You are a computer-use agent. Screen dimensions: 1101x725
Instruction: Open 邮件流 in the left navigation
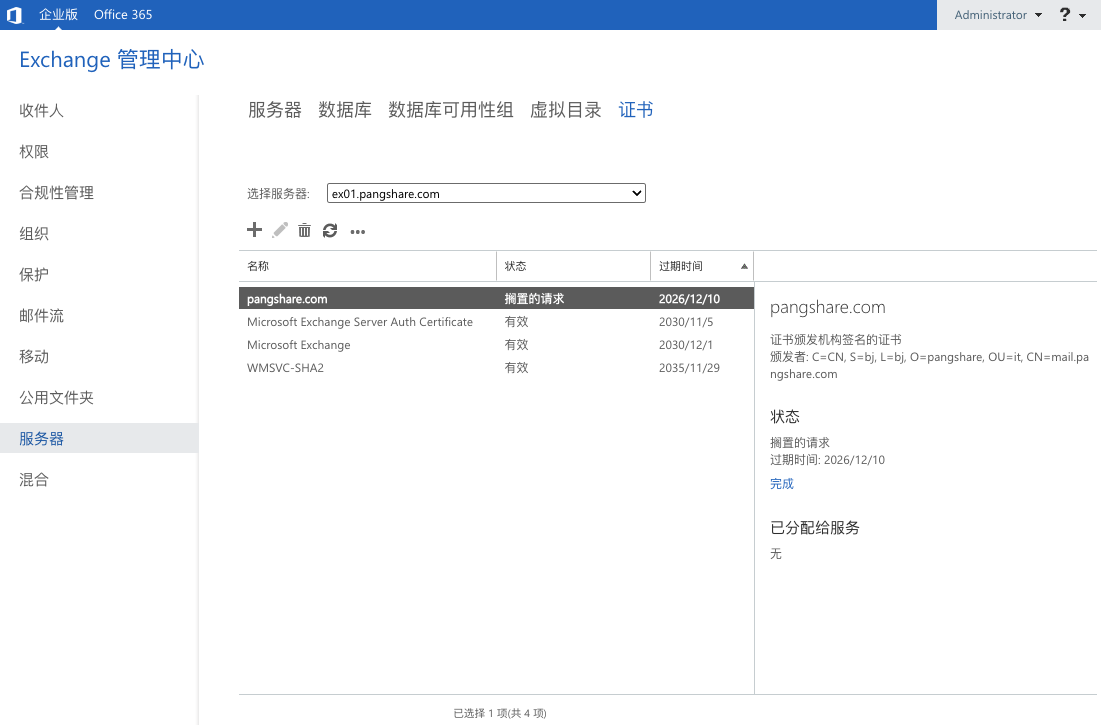pyautogui.click(x=42, y=315)
